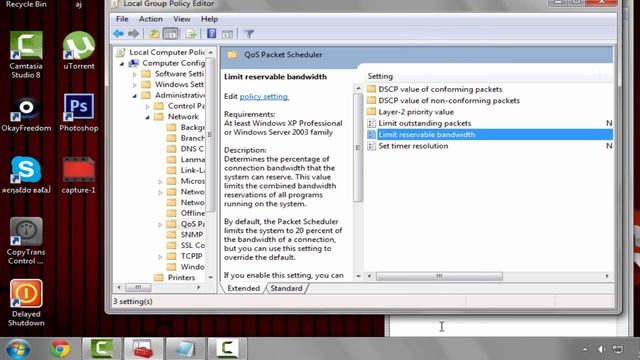
Task: Select Set timer resolution setting
Action: 413,146
